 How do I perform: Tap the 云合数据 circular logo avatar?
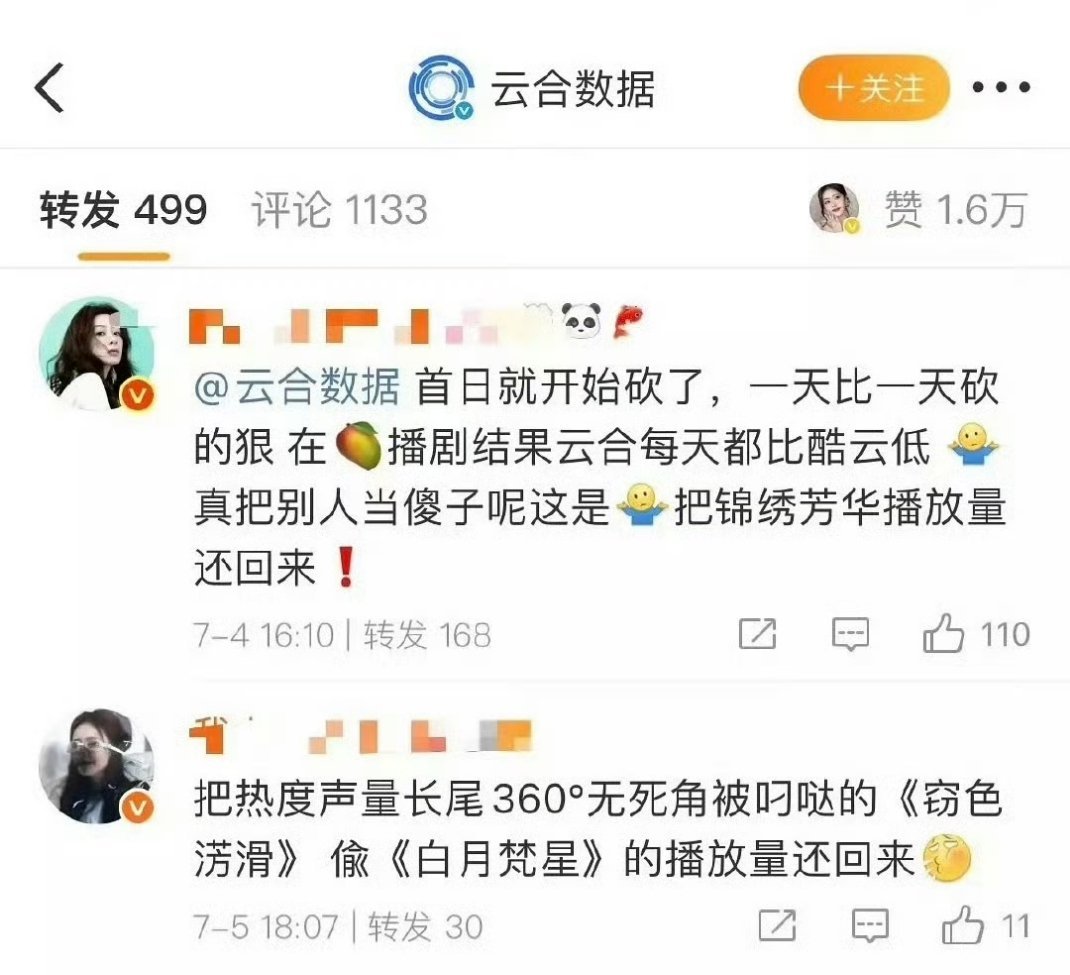tap(442, 87)
